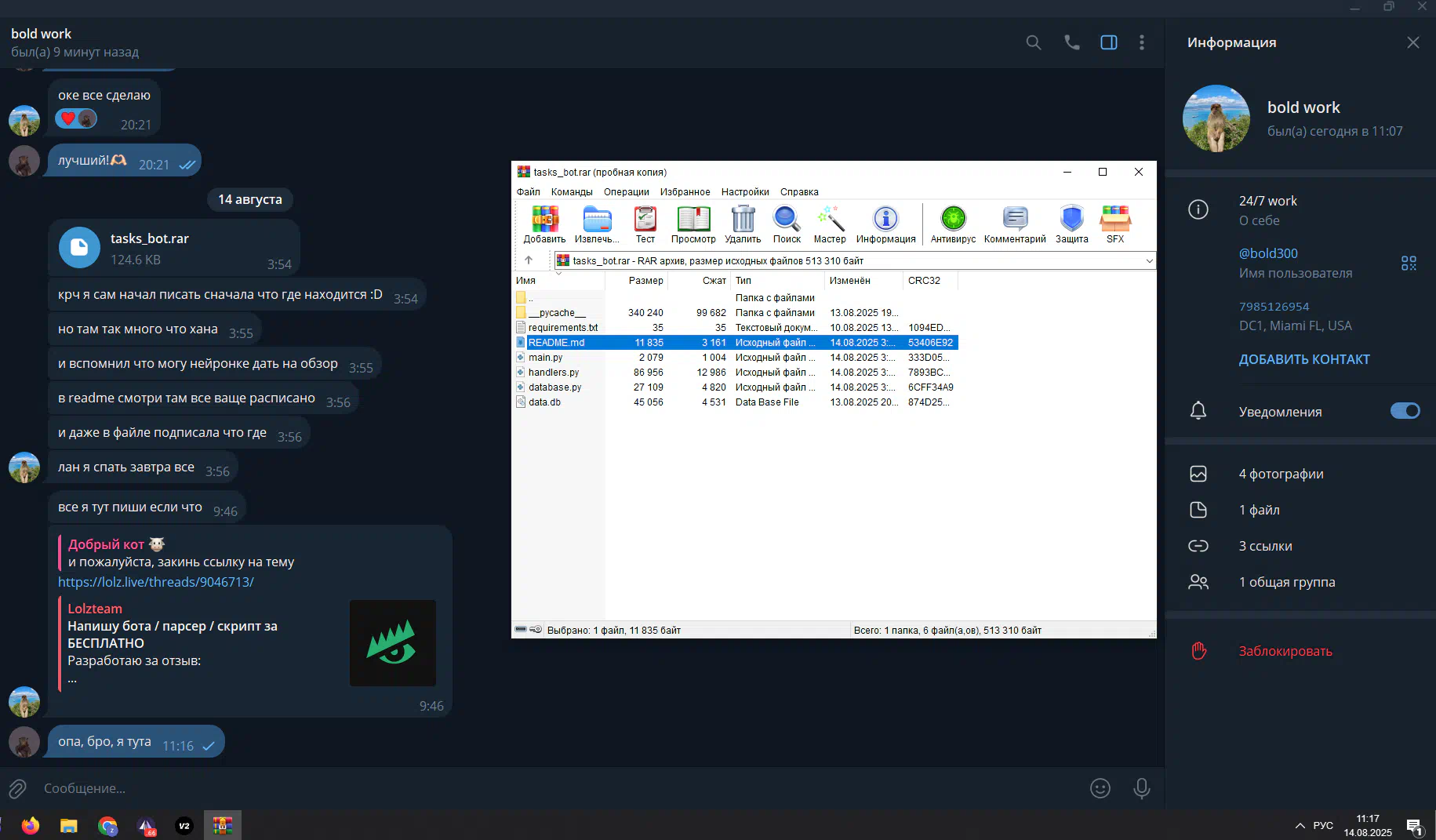Expand the archive path dropdown

1149,261
